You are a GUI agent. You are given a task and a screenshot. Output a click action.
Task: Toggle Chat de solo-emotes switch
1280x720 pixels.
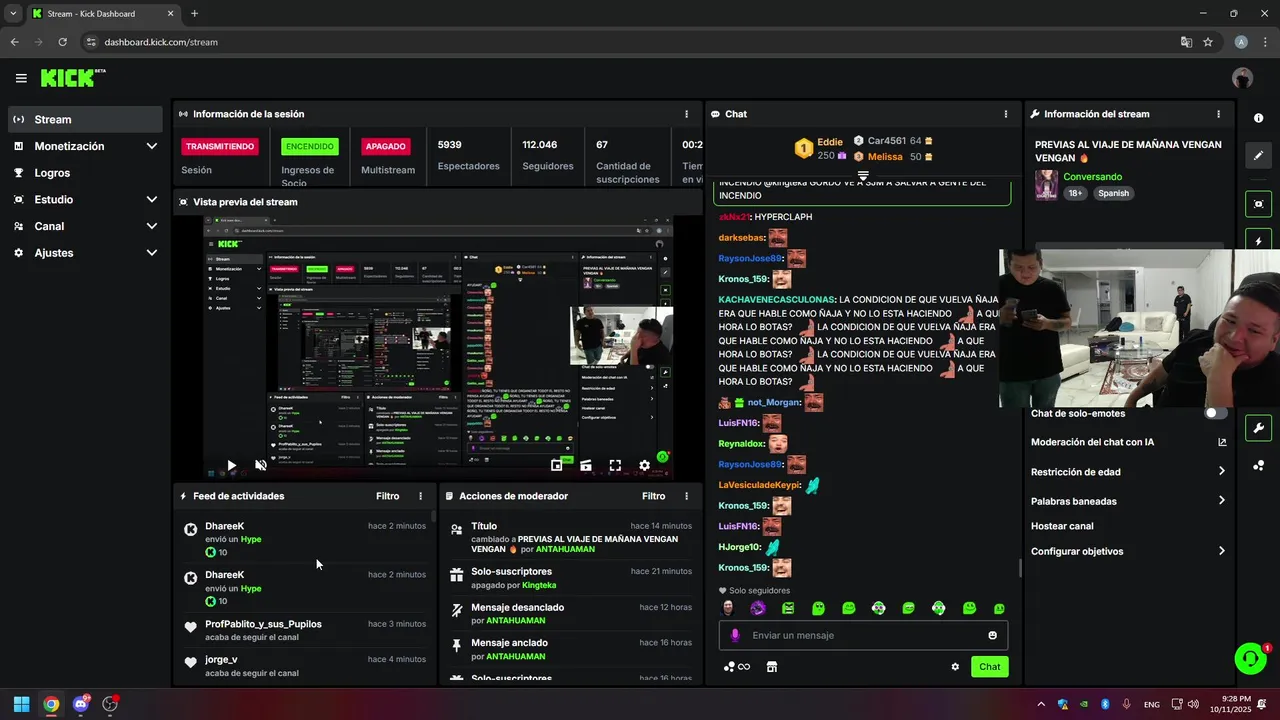(x=1216, y=413)
